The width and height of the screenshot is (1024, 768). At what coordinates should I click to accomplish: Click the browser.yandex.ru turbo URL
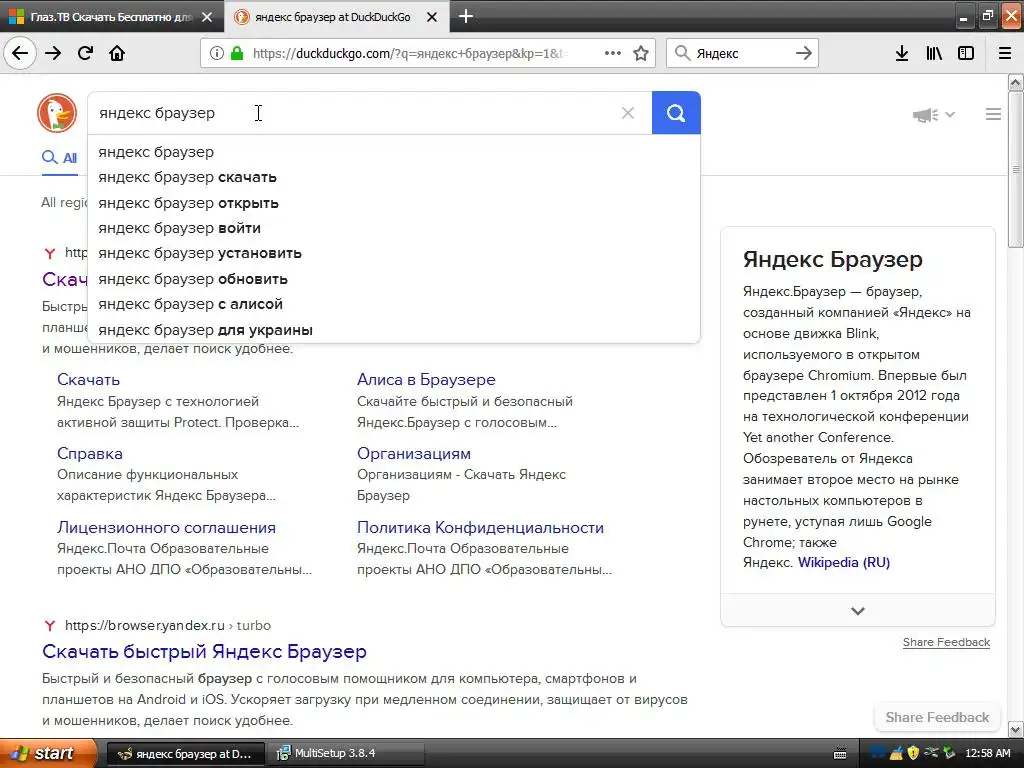167,625
